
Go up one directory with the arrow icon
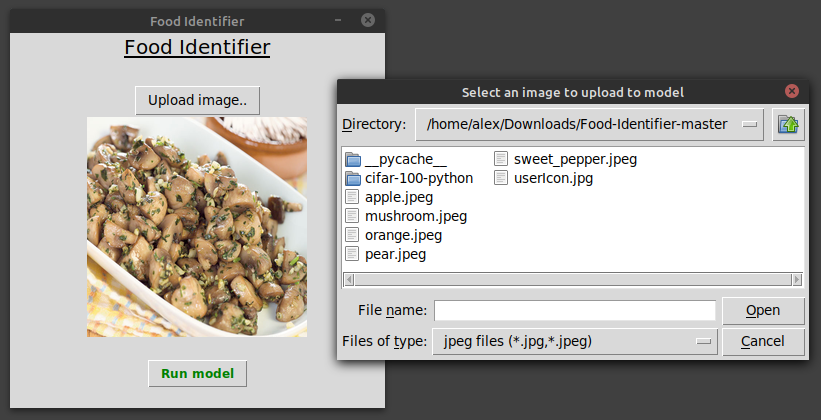pos(788,125)
